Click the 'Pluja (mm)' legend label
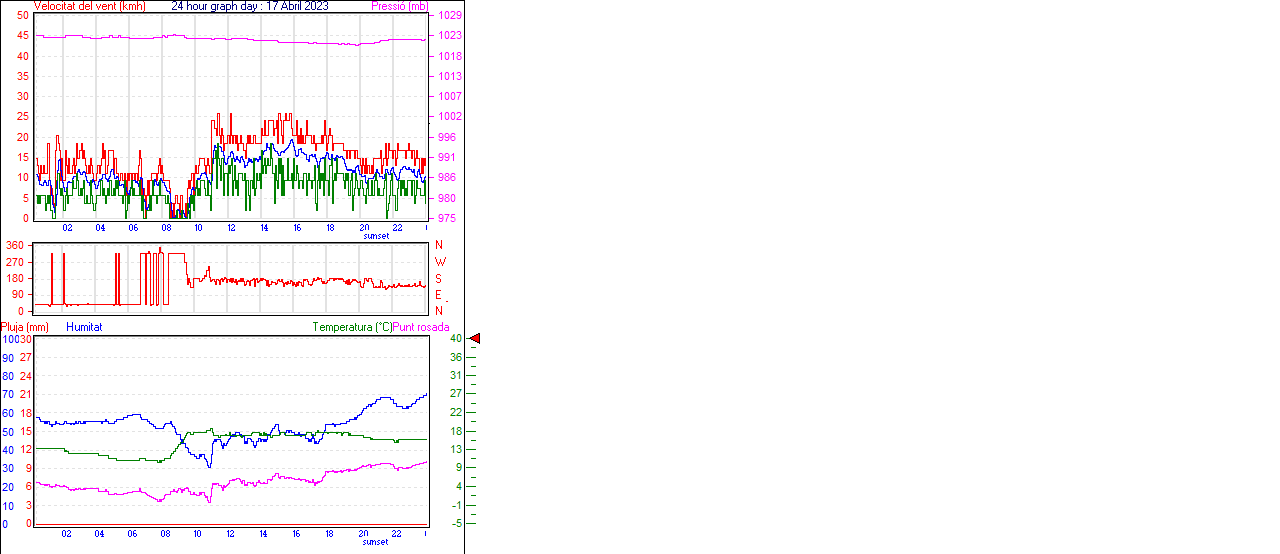Viewport: 1280px width, 554px height. click(x=25, y=327)
